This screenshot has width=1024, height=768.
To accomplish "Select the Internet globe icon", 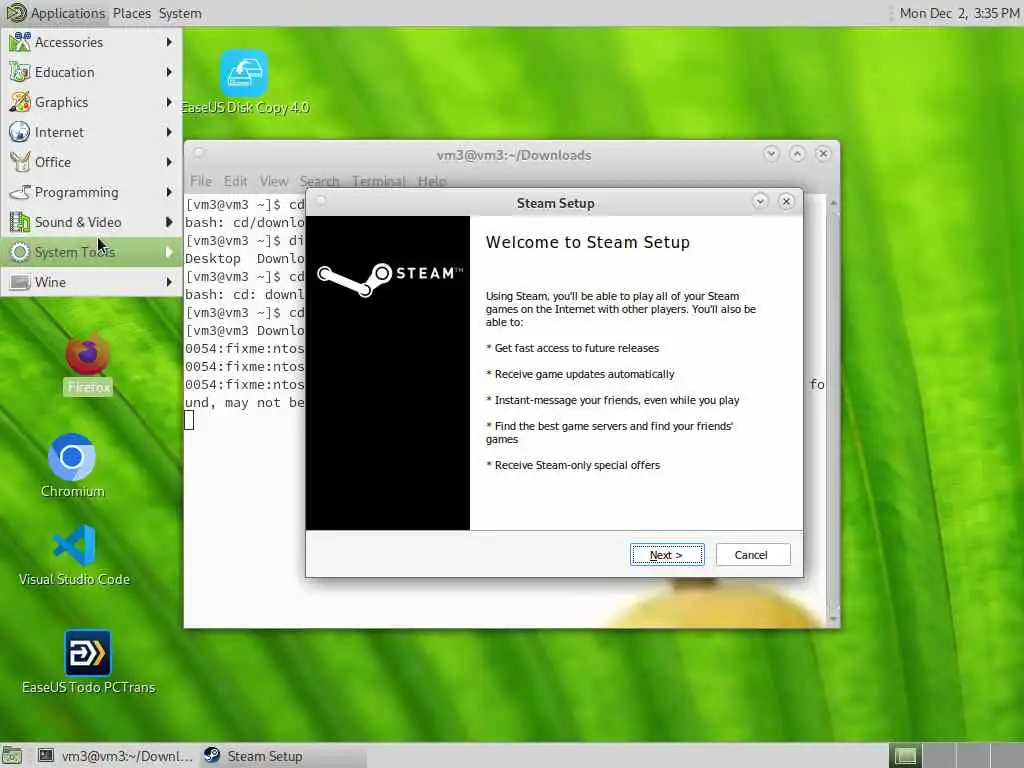I will (x=20, y=132).
